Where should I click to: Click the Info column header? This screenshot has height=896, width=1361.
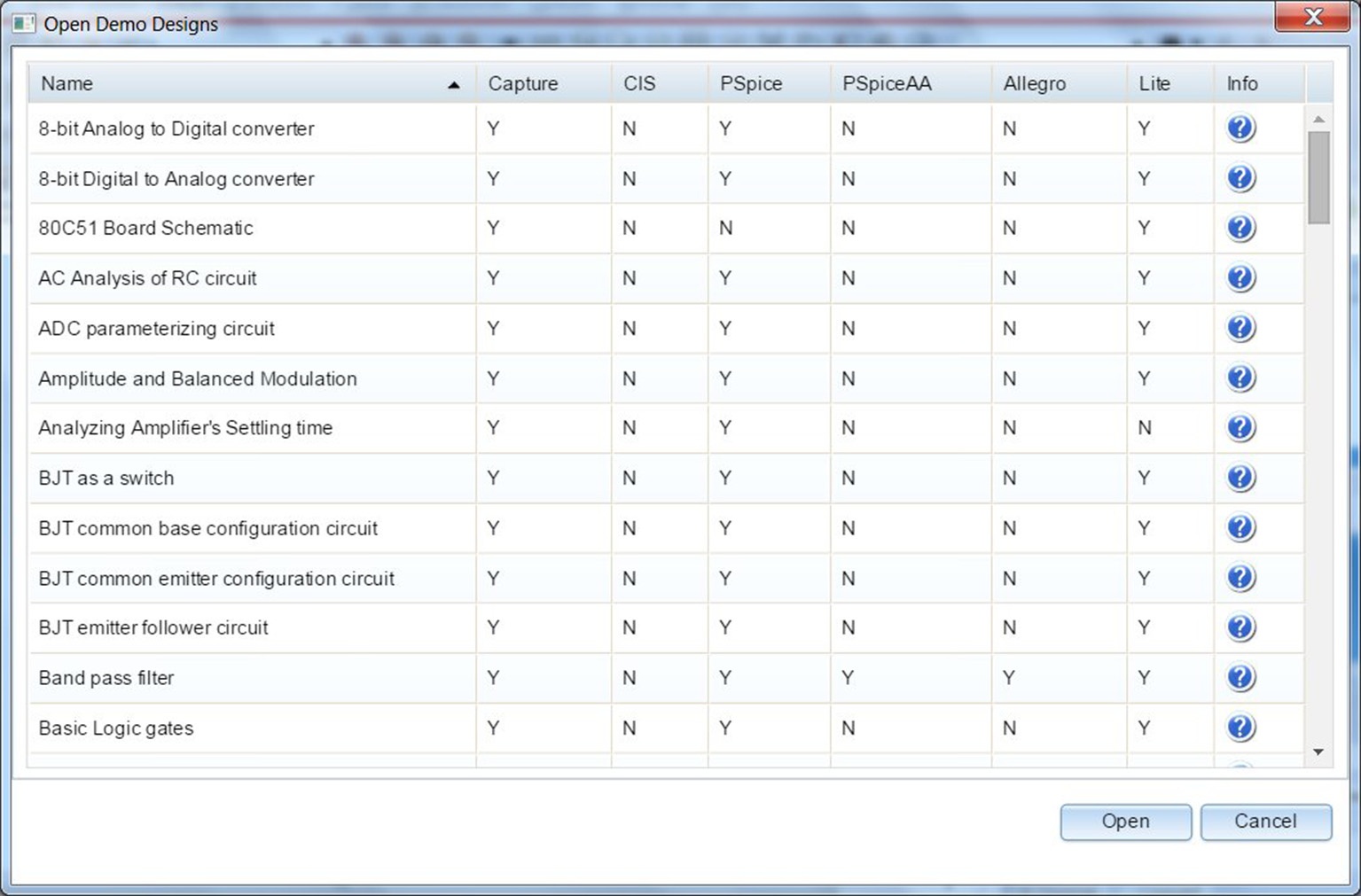(1259, 83)
